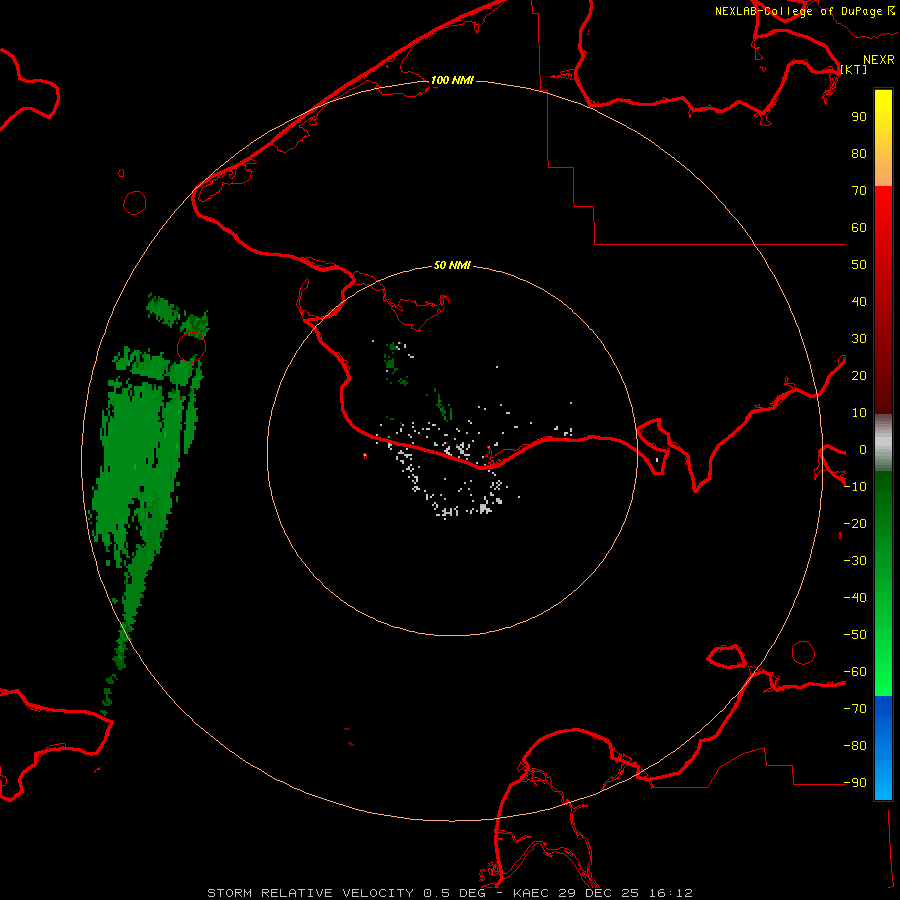Viewport: 900px width, 900px height.
Task: Click the NEXLAB-College of DuPage credit text
Action: [x=798, y=11]
